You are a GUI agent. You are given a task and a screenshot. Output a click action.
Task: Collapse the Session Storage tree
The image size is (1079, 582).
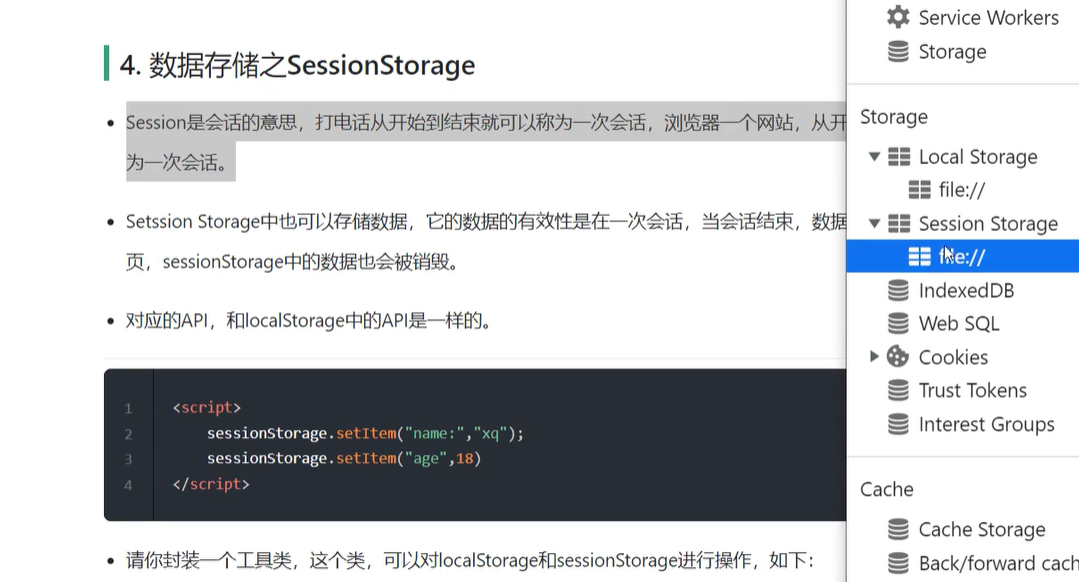[x=874, y=223]
